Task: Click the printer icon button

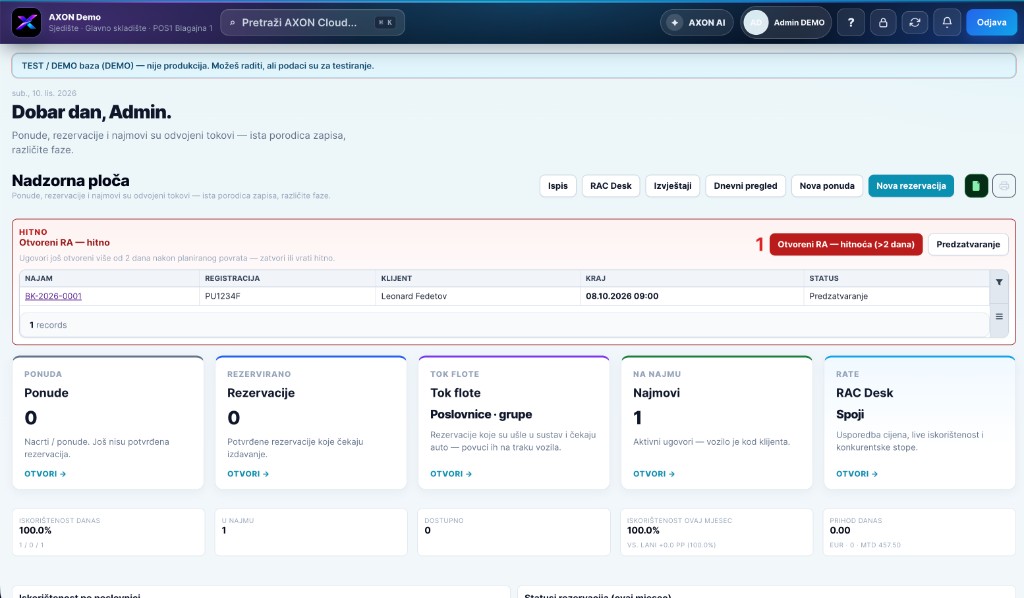Action: pos(1004,186)
